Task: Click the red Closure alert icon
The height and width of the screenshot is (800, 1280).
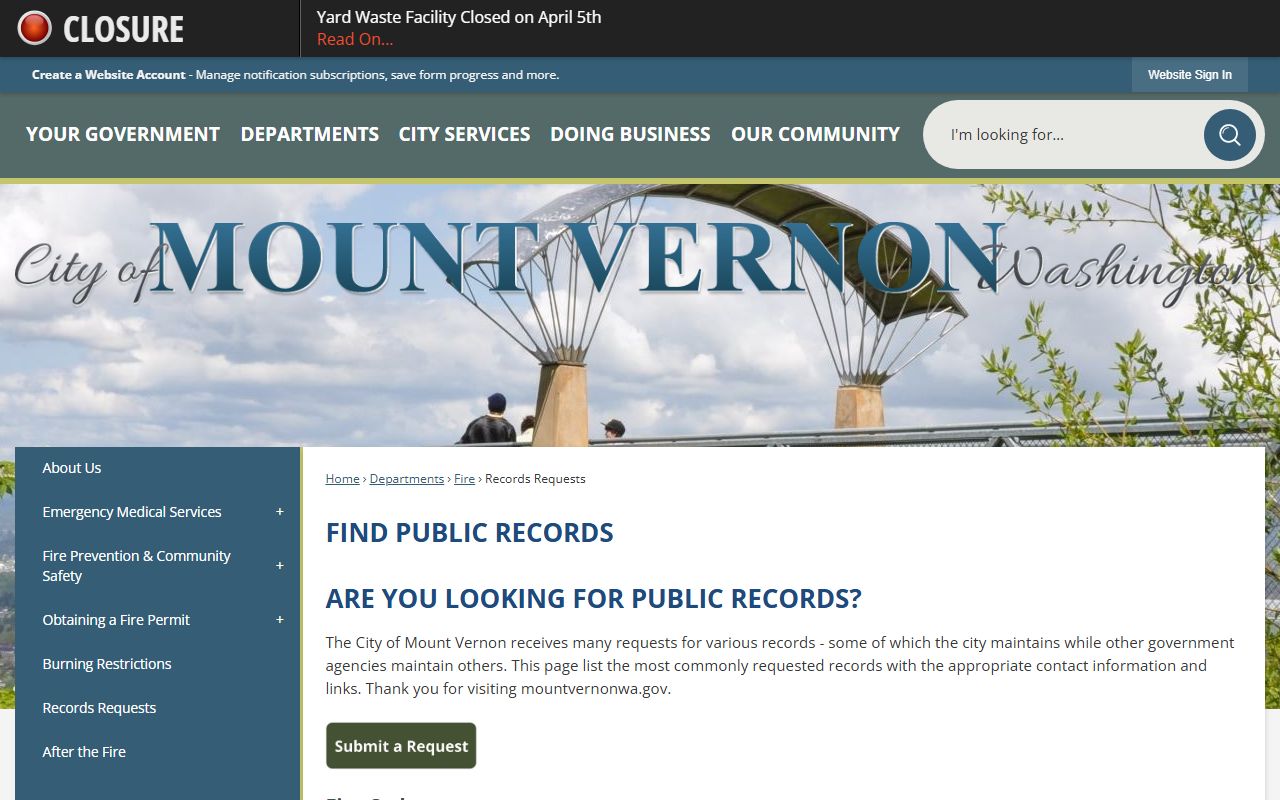Action: [x=35, y=28]
